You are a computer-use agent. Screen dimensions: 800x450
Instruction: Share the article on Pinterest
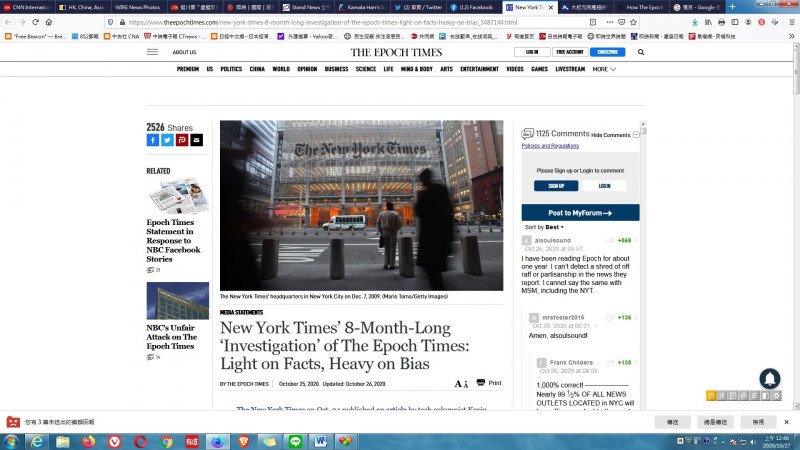(x=182, y=140)
